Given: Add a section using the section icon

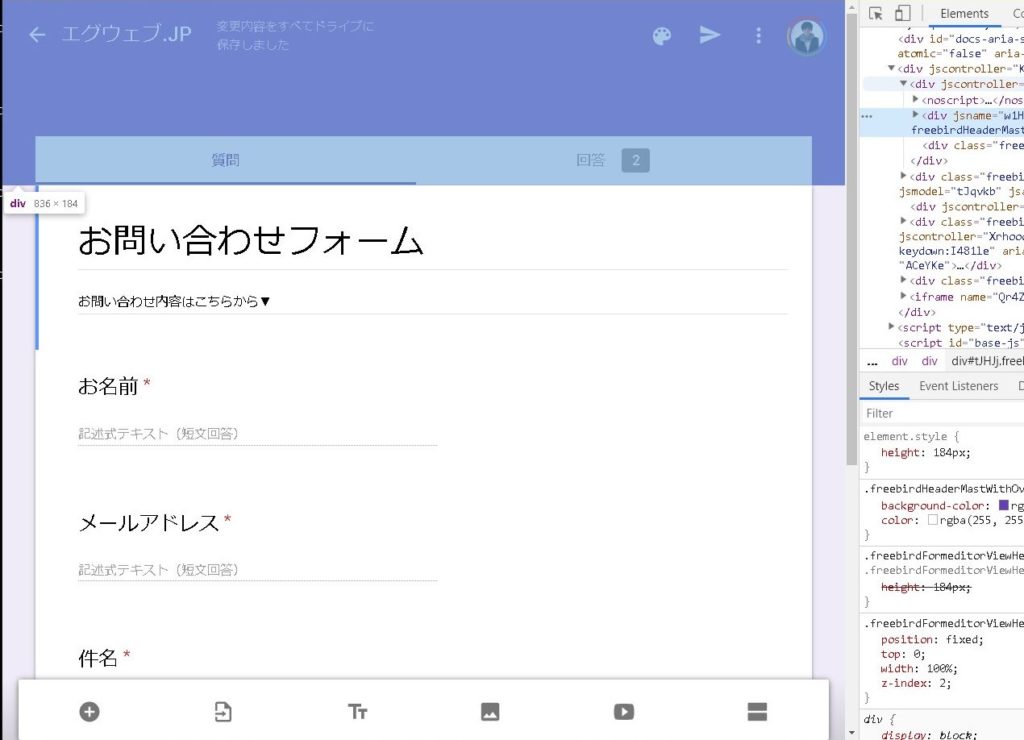Looking at the screenshot, I should coord(757,712).
